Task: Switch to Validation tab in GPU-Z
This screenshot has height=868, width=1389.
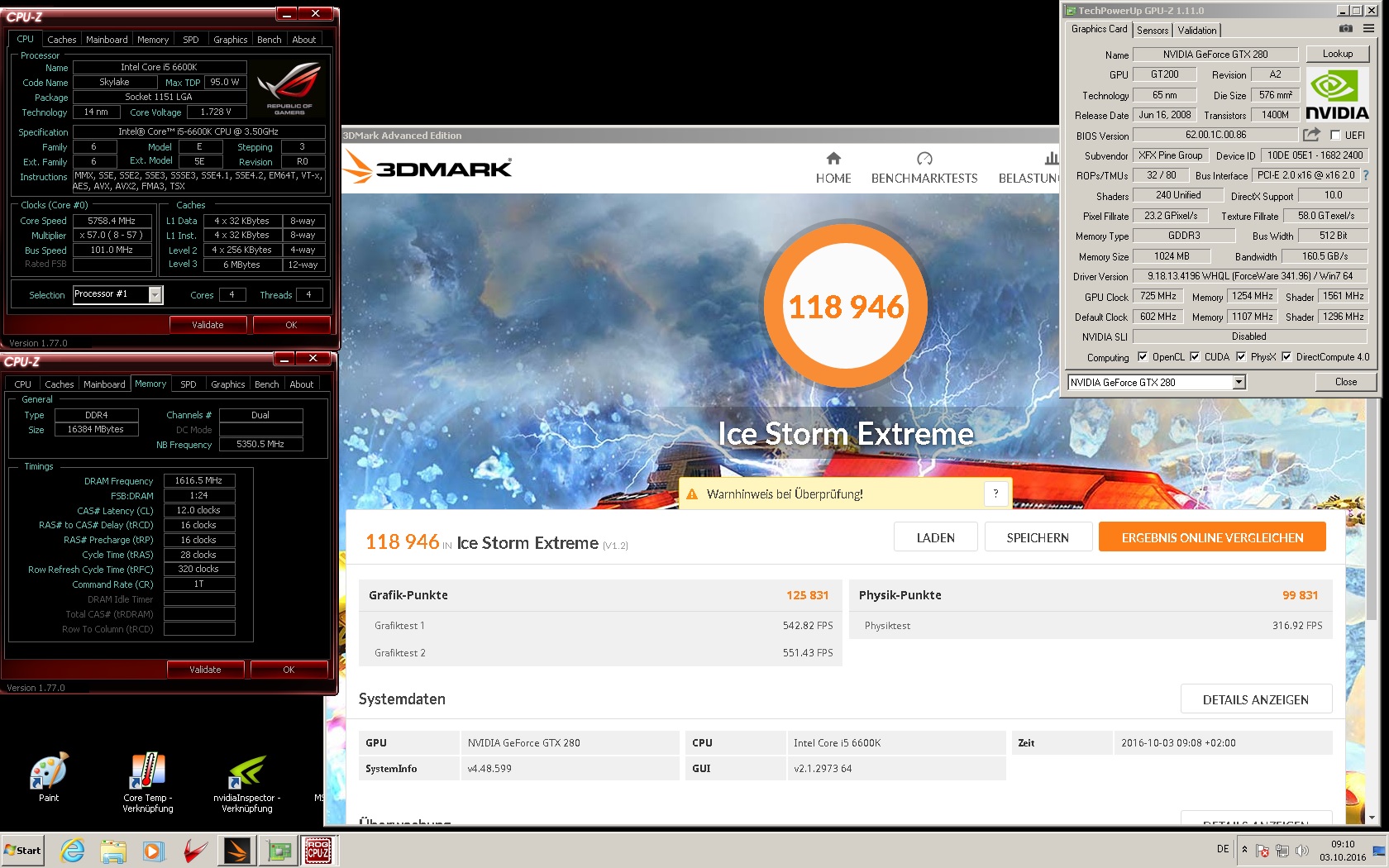Action: point(1197,31)
